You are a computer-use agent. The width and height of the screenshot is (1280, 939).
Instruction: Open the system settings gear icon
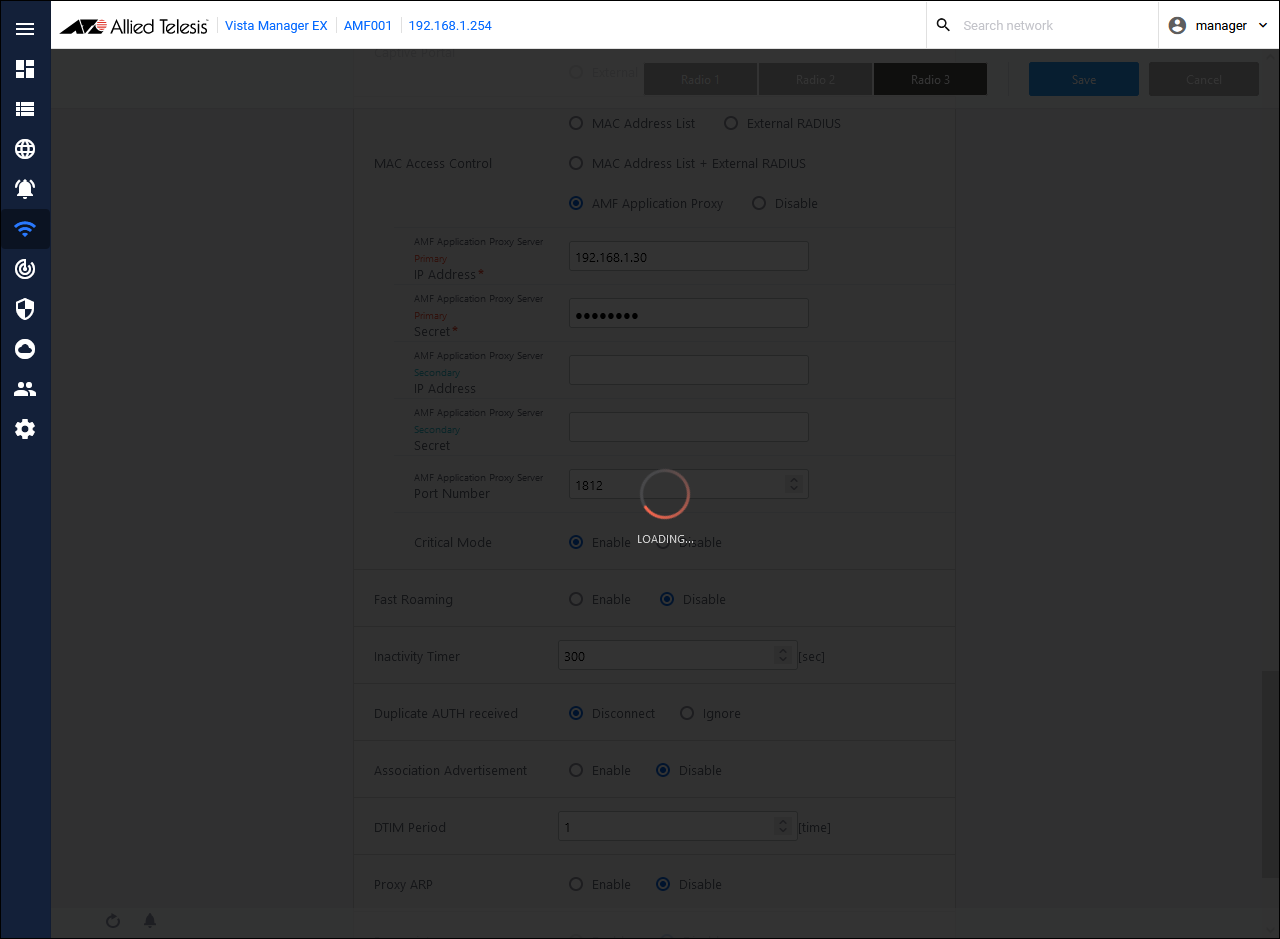pyautogui.click(x=25, y=429)
